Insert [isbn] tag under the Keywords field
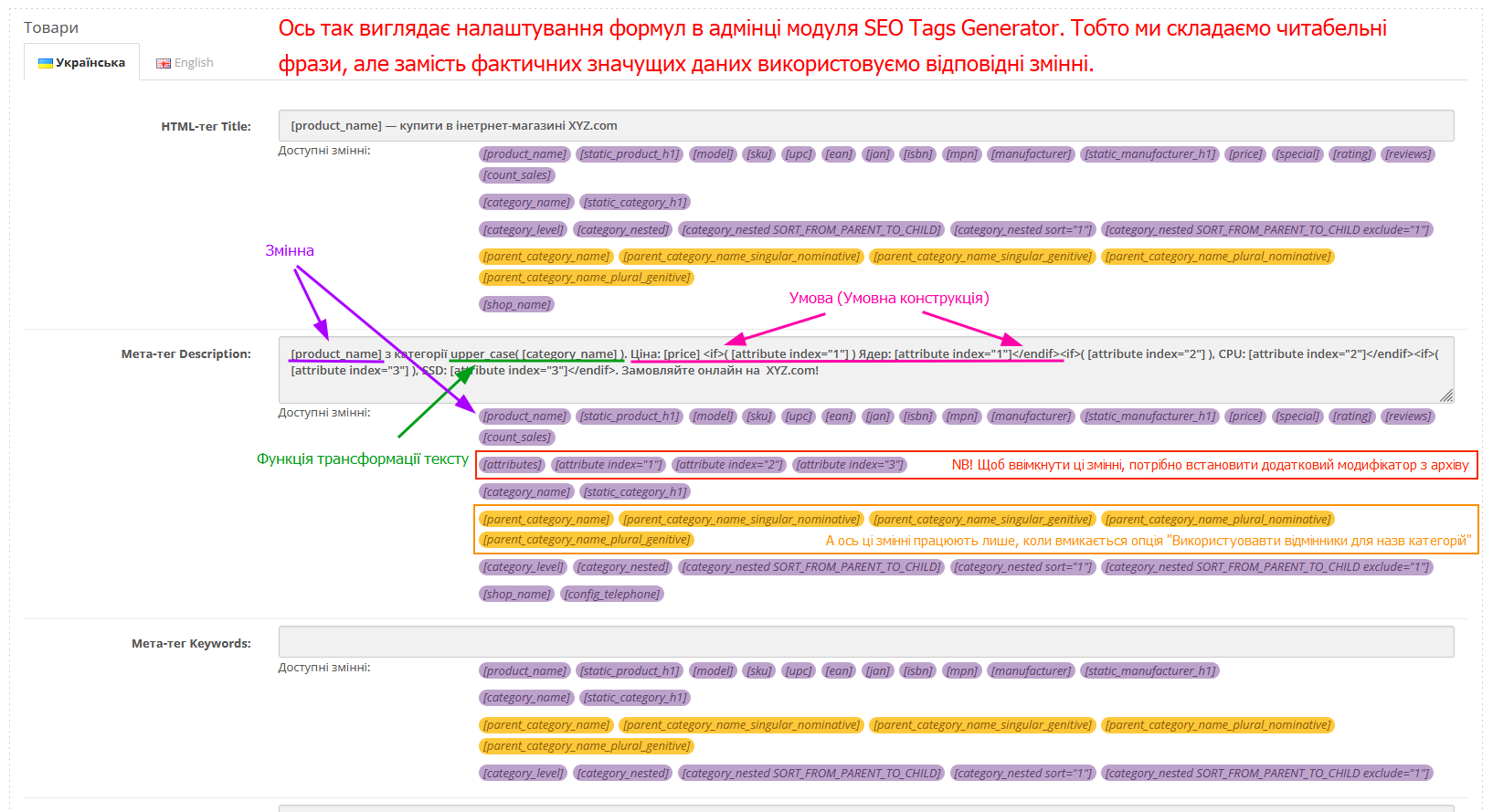 (x=917, y=671)
